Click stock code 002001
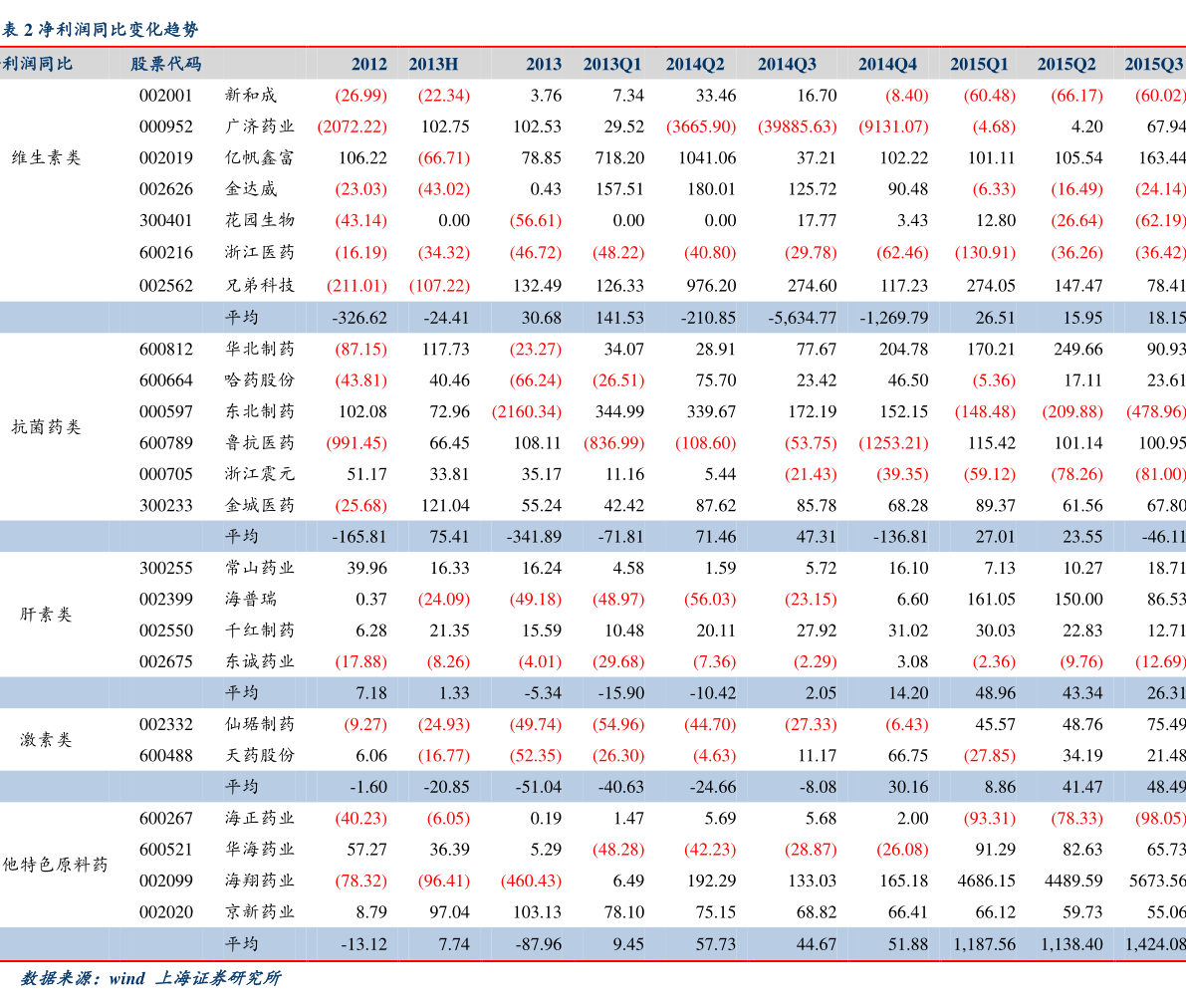The image size is (1186, 1008). (x=165, y=96)
